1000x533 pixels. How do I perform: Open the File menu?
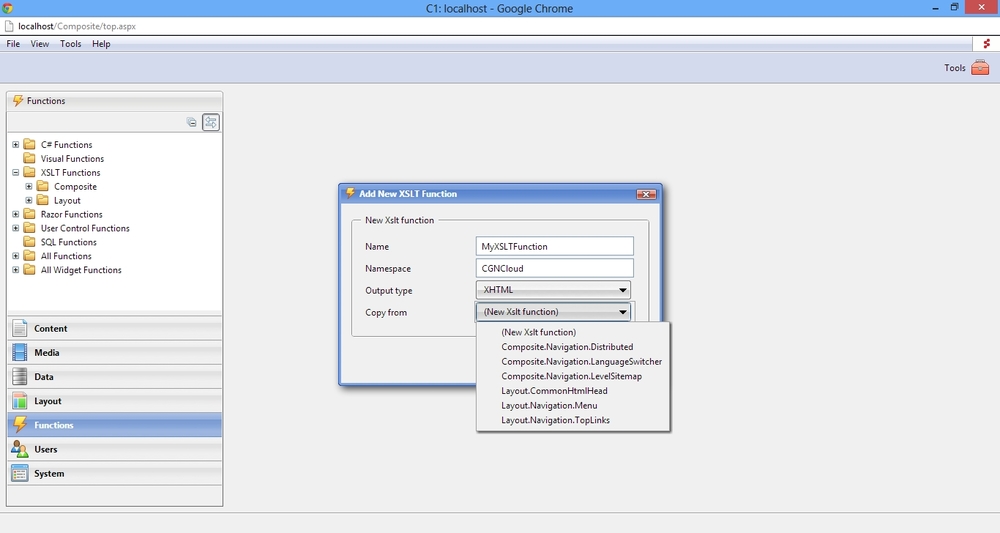[x=13, y=44]
